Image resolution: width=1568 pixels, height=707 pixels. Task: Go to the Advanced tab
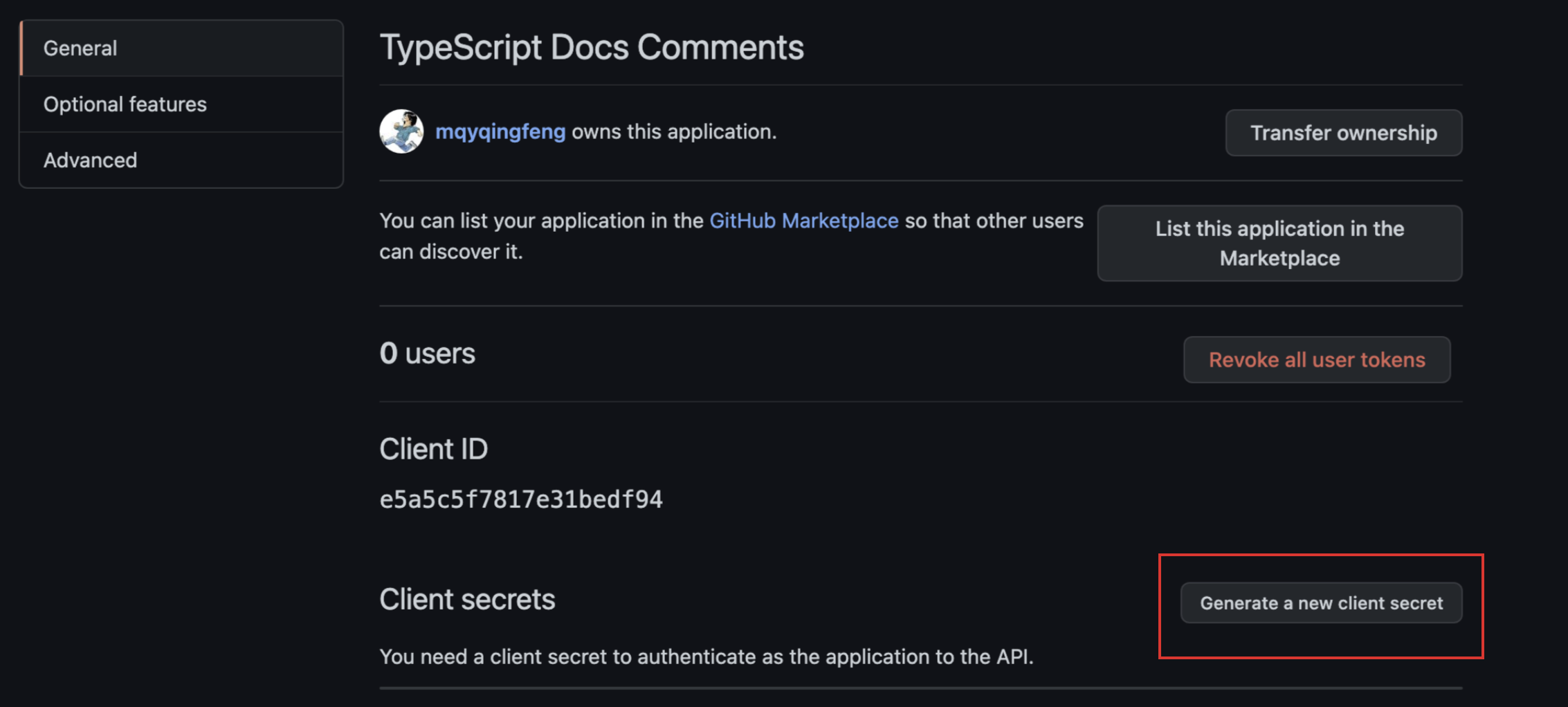(x=181, y=160)
